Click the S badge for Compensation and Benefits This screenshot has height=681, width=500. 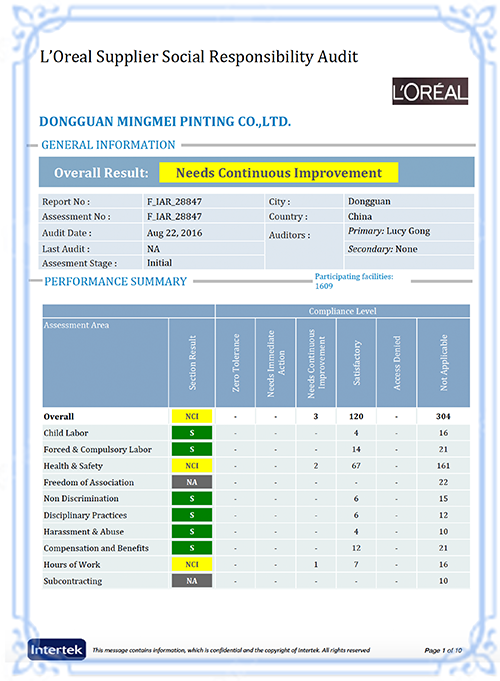click(192, 548)
